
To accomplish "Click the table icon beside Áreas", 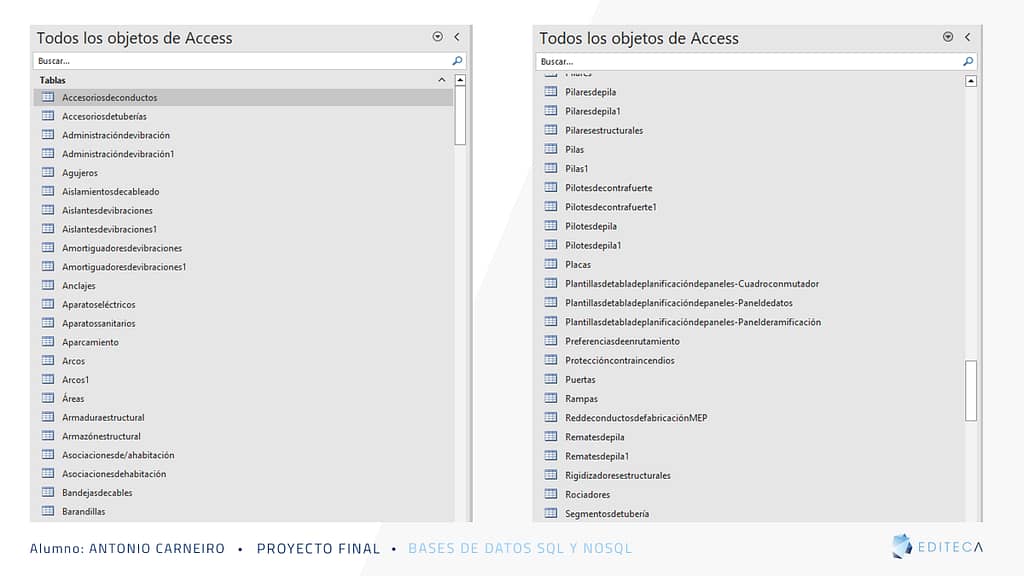I will 48,398.
